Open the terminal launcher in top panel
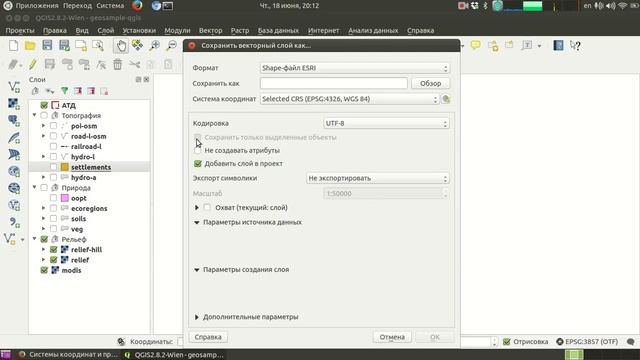 click(x=168, y=6)
